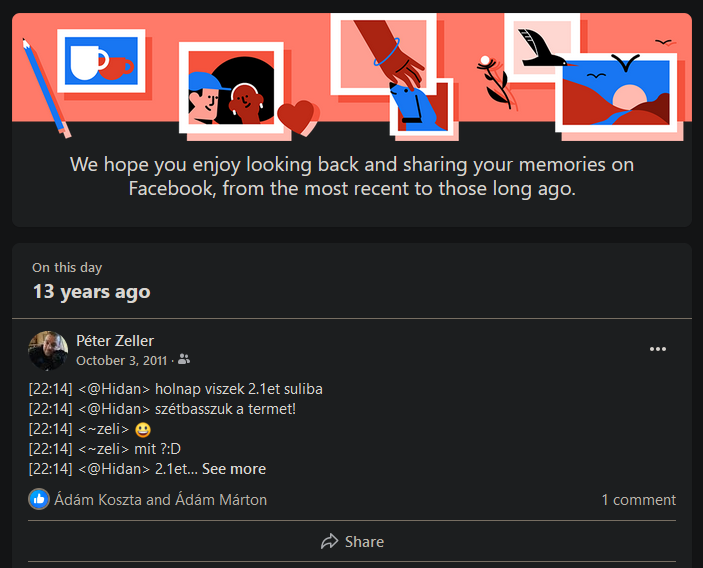Open the October 3, 2011 post timestamp
703x568 pixels.
122,360
